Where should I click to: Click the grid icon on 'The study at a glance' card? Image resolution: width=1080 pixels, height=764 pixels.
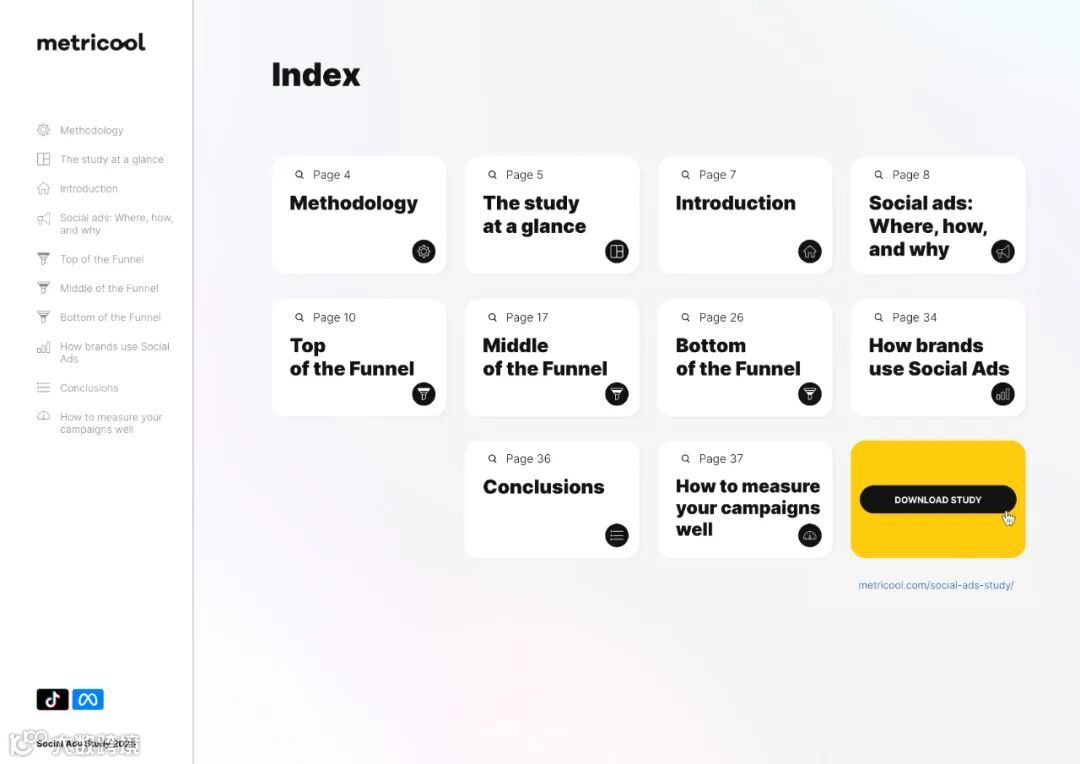tap(617, 251)
